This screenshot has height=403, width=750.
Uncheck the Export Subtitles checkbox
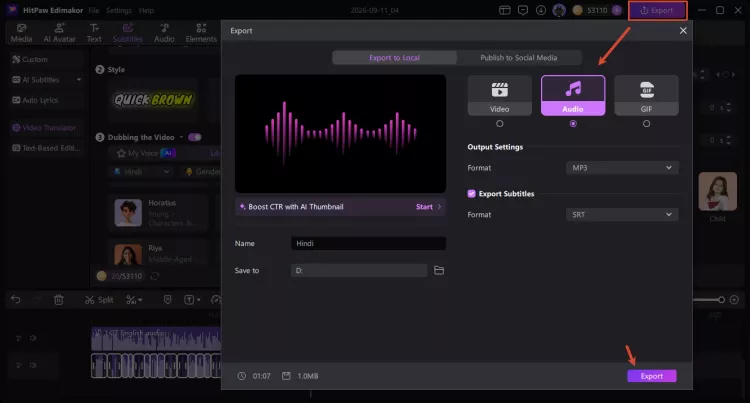(472, 194)
